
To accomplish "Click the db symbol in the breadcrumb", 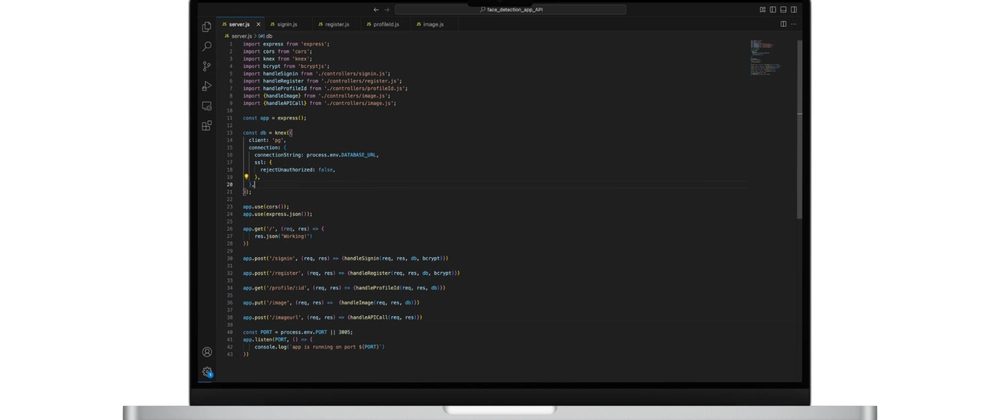I will point(266,36).
